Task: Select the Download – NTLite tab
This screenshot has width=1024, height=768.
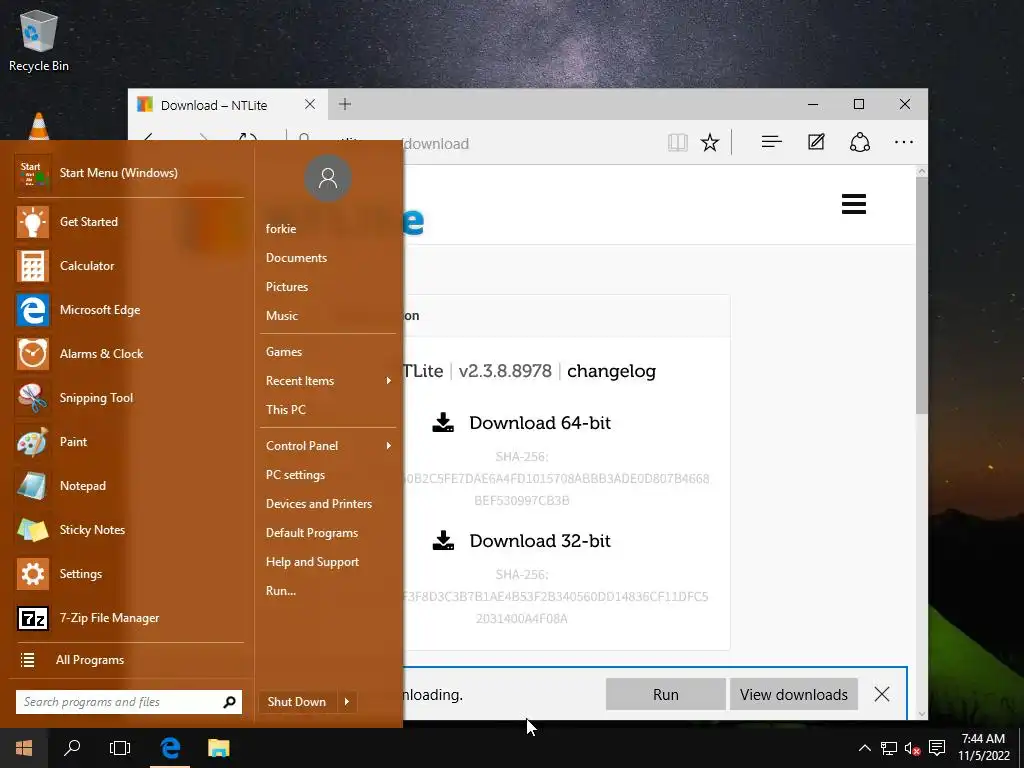Action: coord(228,104)
